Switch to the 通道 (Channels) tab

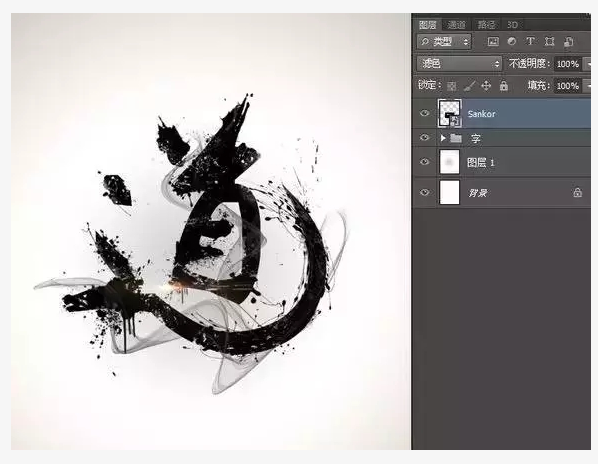click(x=457, y=25)
